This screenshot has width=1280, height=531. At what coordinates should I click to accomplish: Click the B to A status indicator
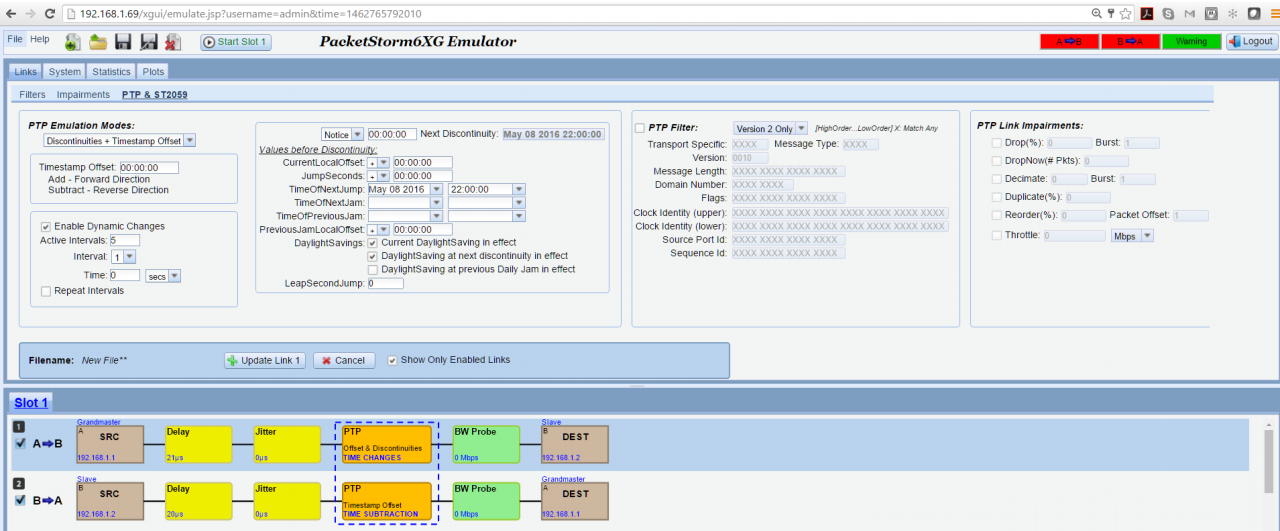1130,41
